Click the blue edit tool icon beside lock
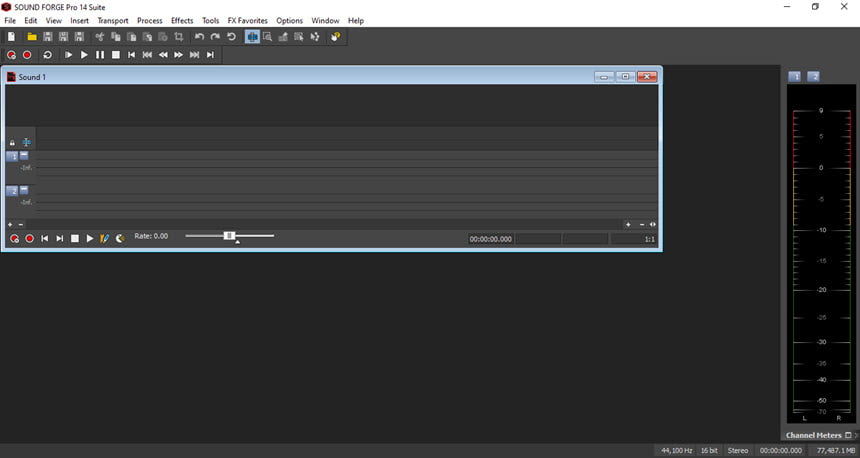Image resolution: width=860 pixels, height=458 pixels. (26, 143)
